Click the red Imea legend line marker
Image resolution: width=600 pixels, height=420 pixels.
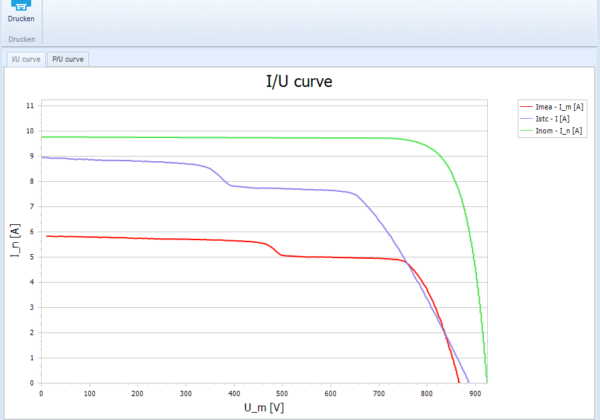(526, 107)
